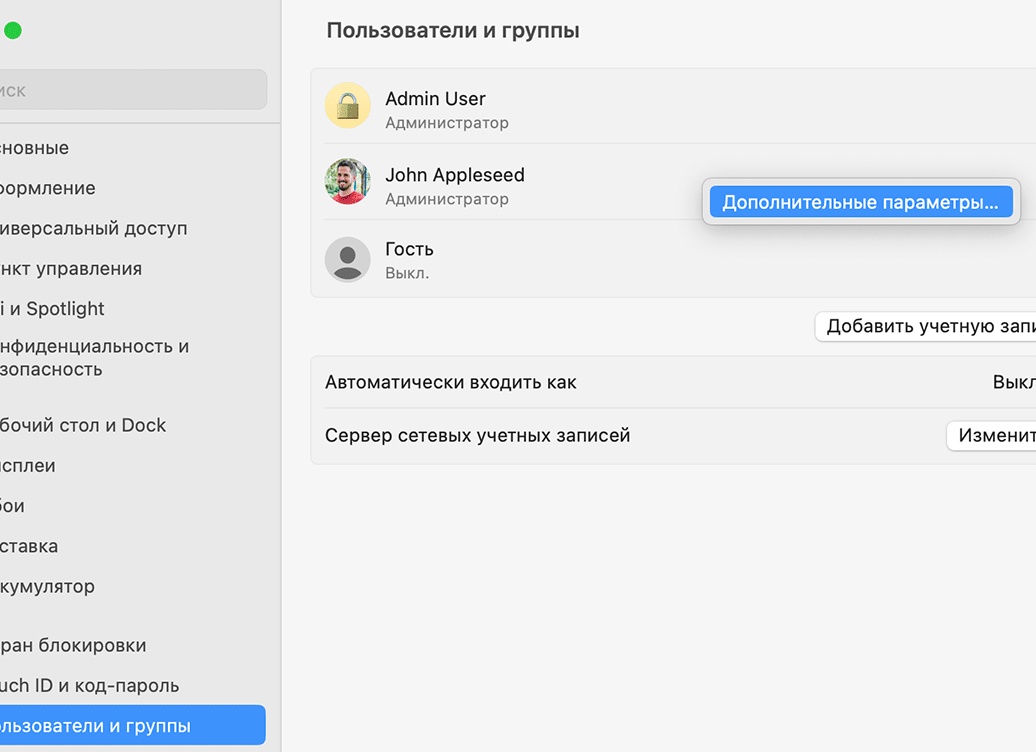
Task: Select Экран блокировки in sidebar
Action: 73,645
